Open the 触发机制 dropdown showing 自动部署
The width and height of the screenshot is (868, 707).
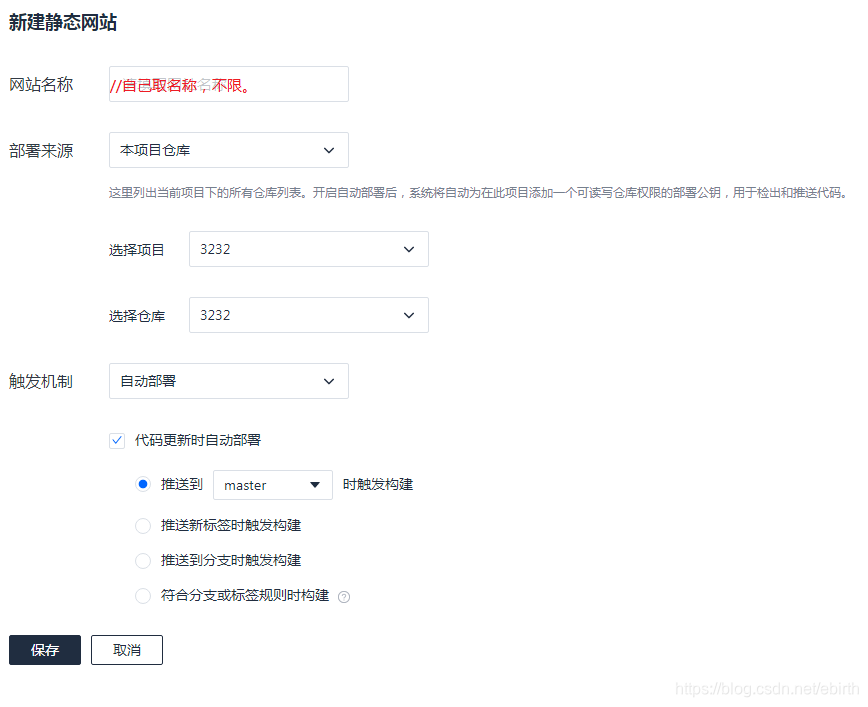228,381
